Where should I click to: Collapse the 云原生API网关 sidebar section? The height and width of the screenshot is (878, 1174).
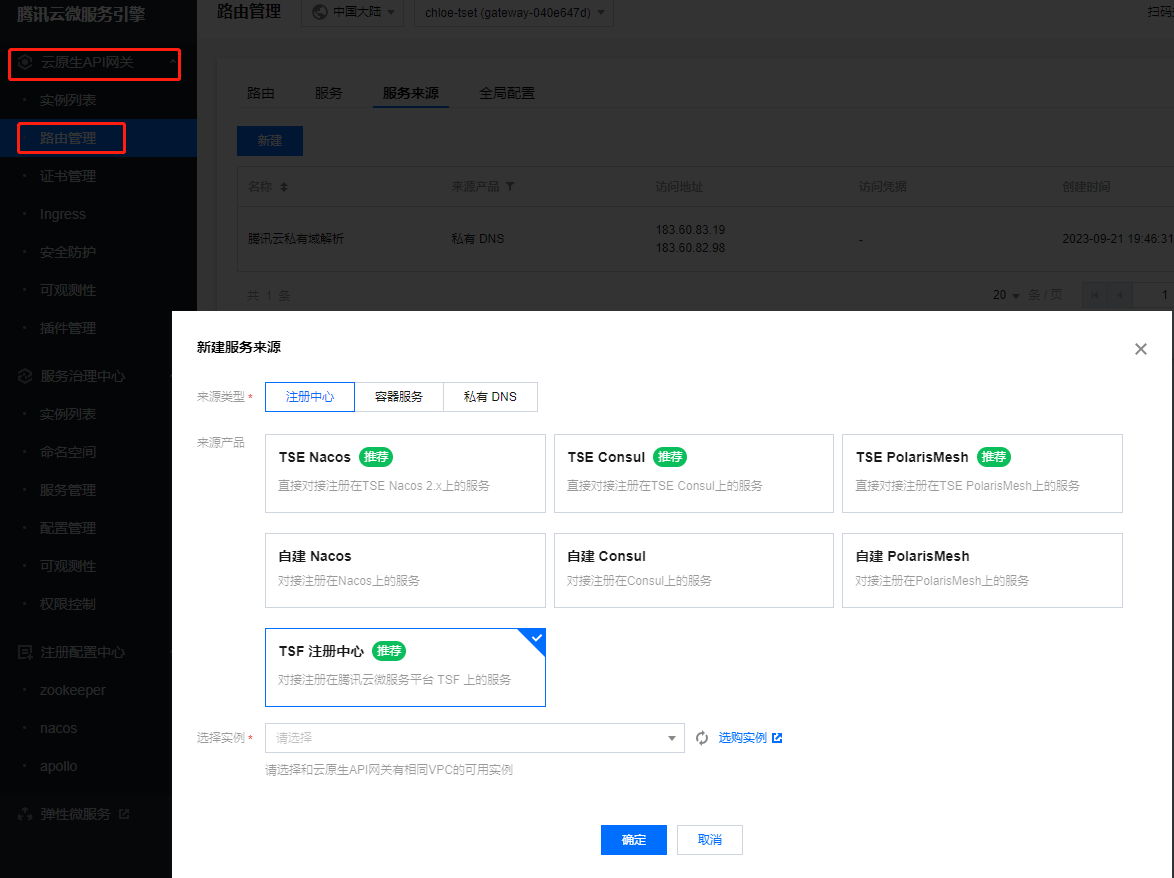(x=172, y=62)
